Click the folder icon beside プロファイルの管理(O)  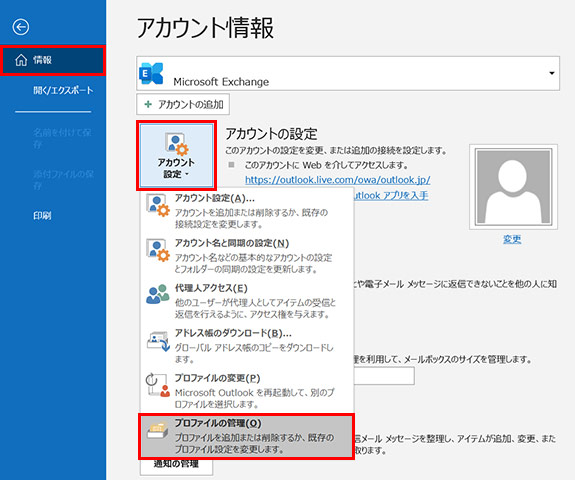click(158, 430)
